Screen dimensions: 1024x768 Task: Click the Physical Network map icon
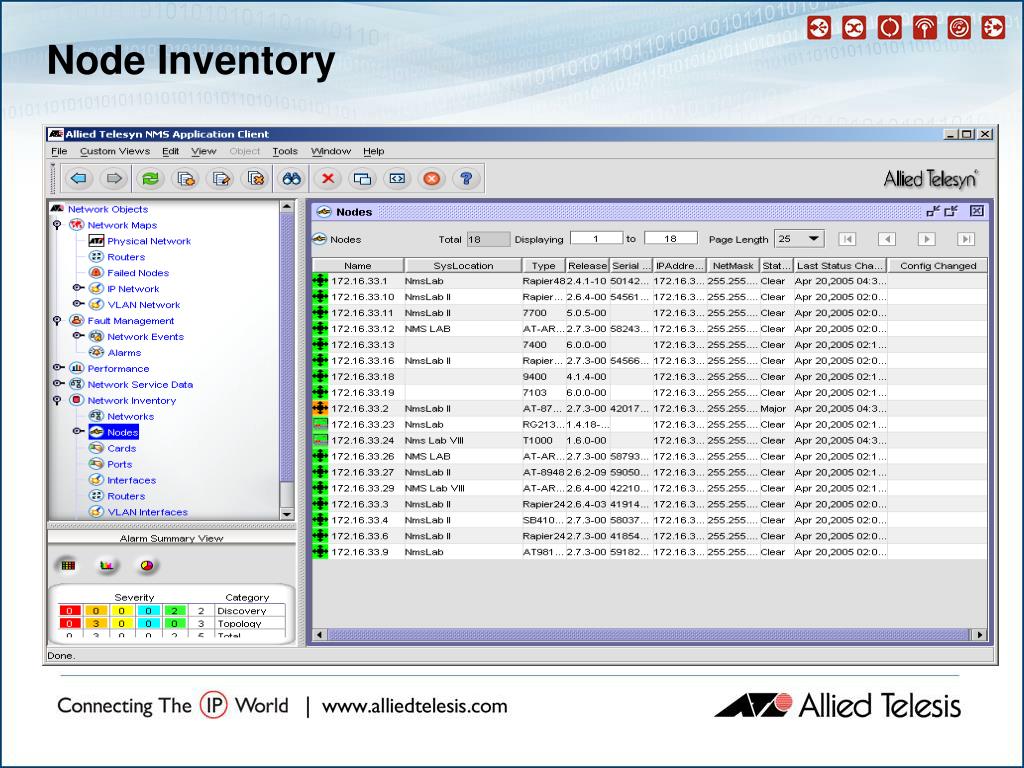coord(97,241)
